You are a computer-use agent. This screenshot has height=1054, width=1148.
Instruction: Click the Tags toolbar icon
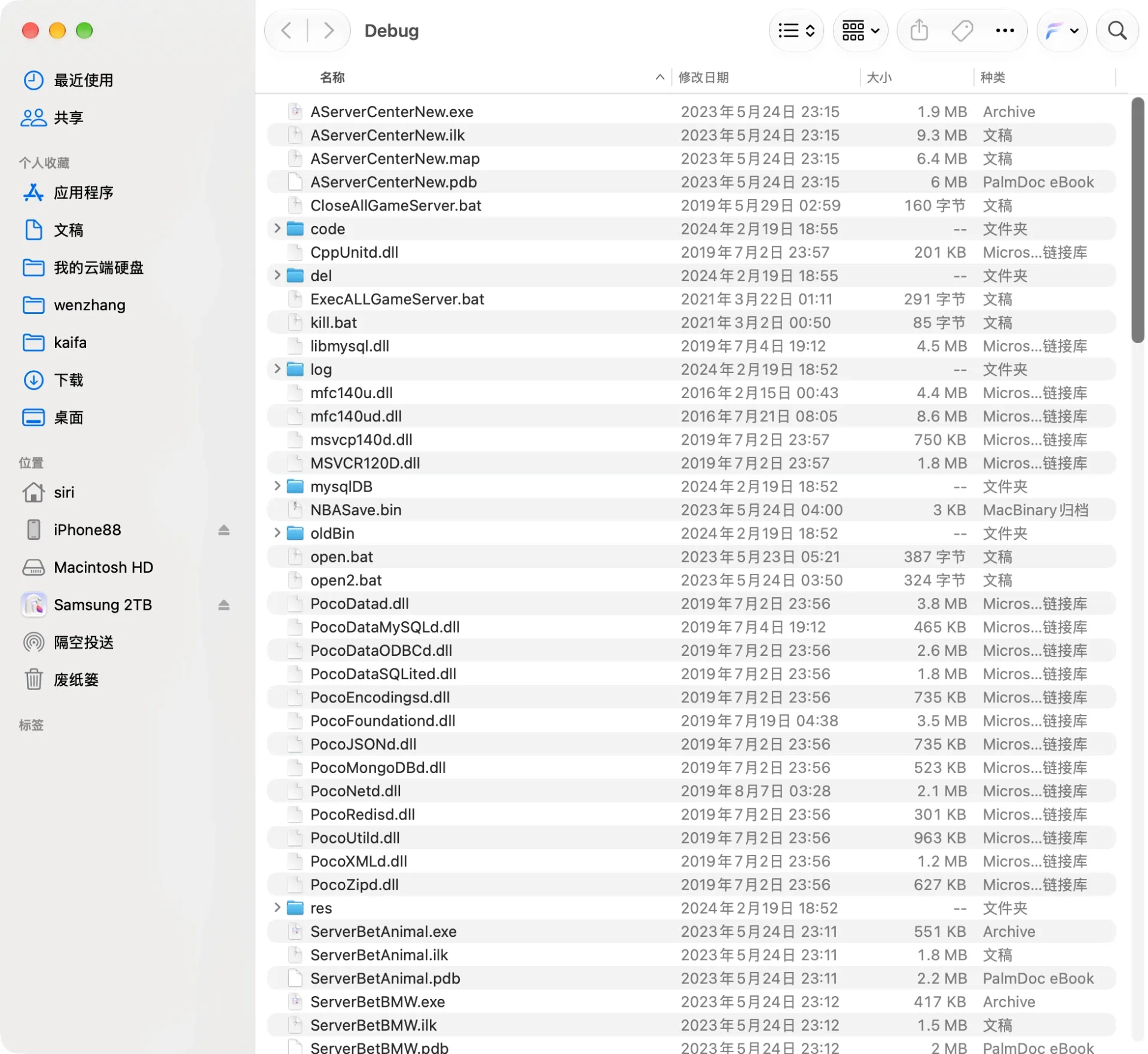962,30
